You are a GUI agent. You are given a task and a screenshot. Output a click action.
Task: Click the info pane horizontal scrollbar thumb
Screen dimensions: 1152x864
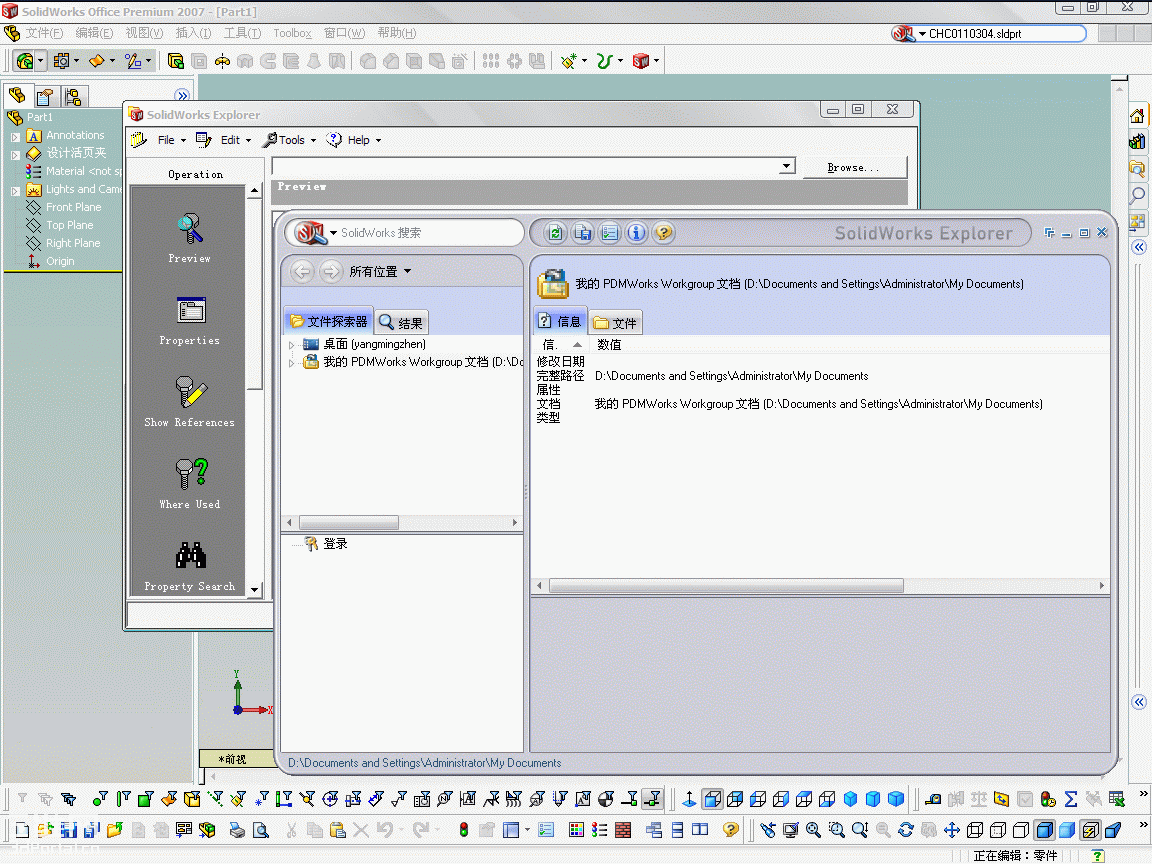tap(727, 586)
